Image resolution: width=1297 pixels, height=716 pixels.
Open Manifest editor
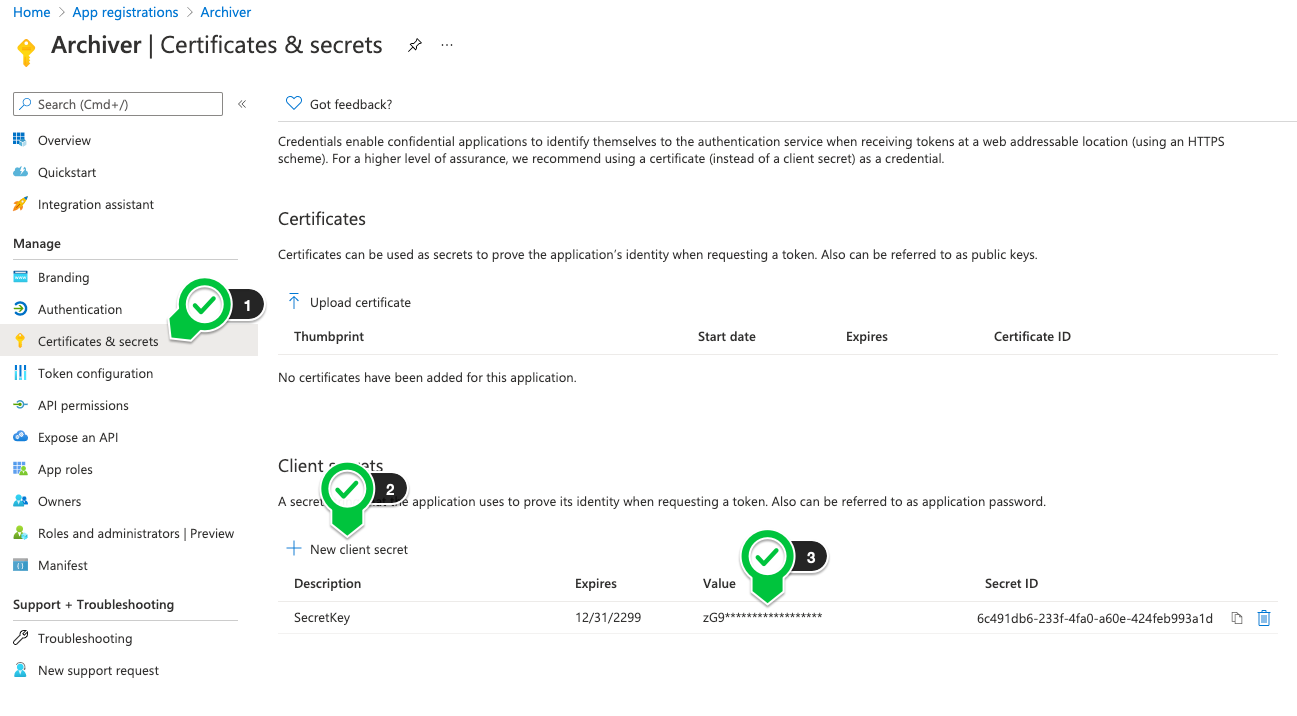coord(63,565)
